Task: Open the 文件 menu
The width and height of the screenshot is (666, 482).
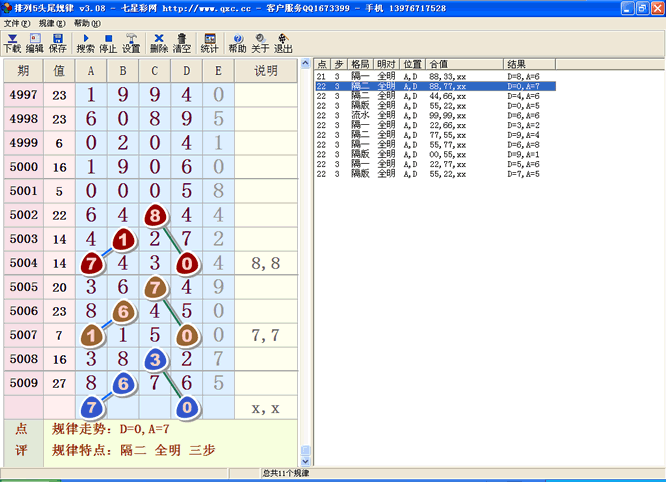Action: pos(17,23)
